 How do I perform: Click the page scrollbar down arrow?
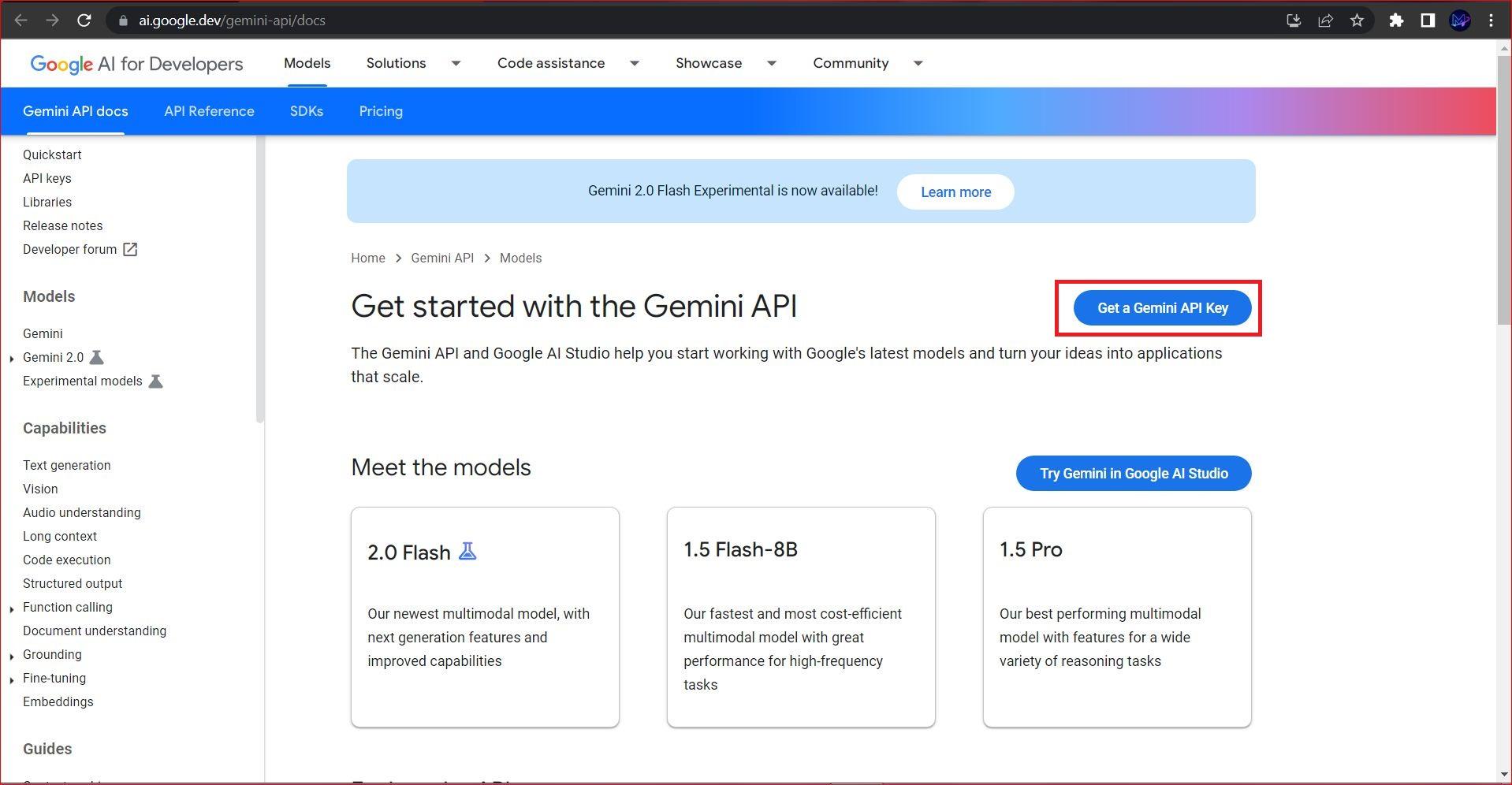[x=1503, y=775]
